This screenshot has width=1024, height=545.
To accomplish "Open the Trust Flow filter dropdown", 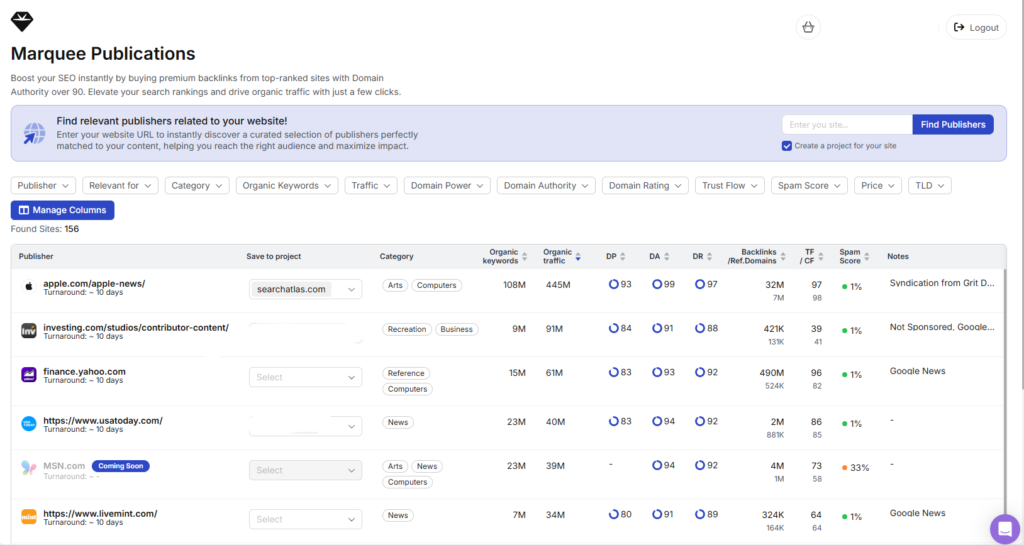I will pos(729,185).
